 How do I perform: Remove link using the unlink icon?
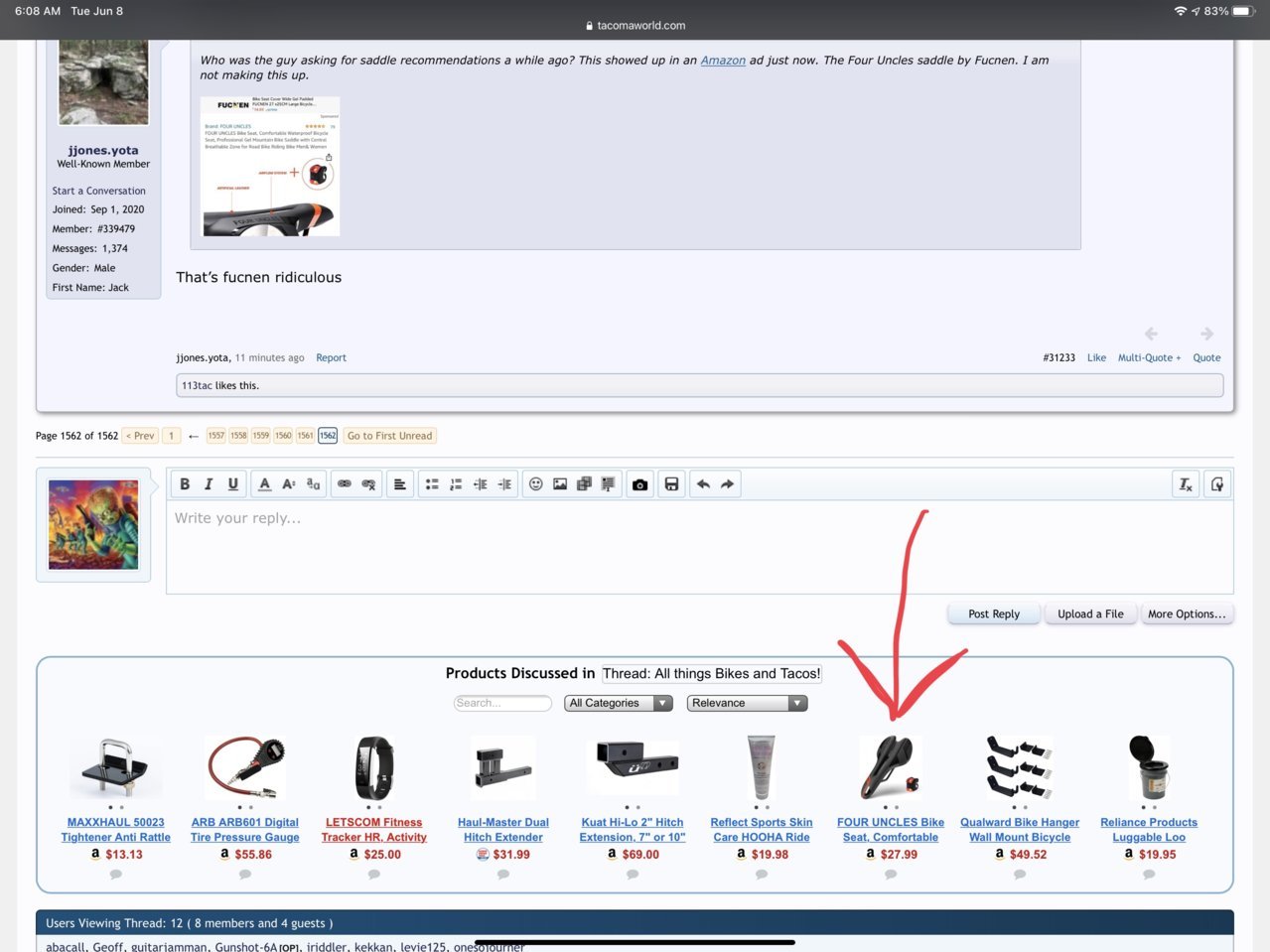[368, 484]
